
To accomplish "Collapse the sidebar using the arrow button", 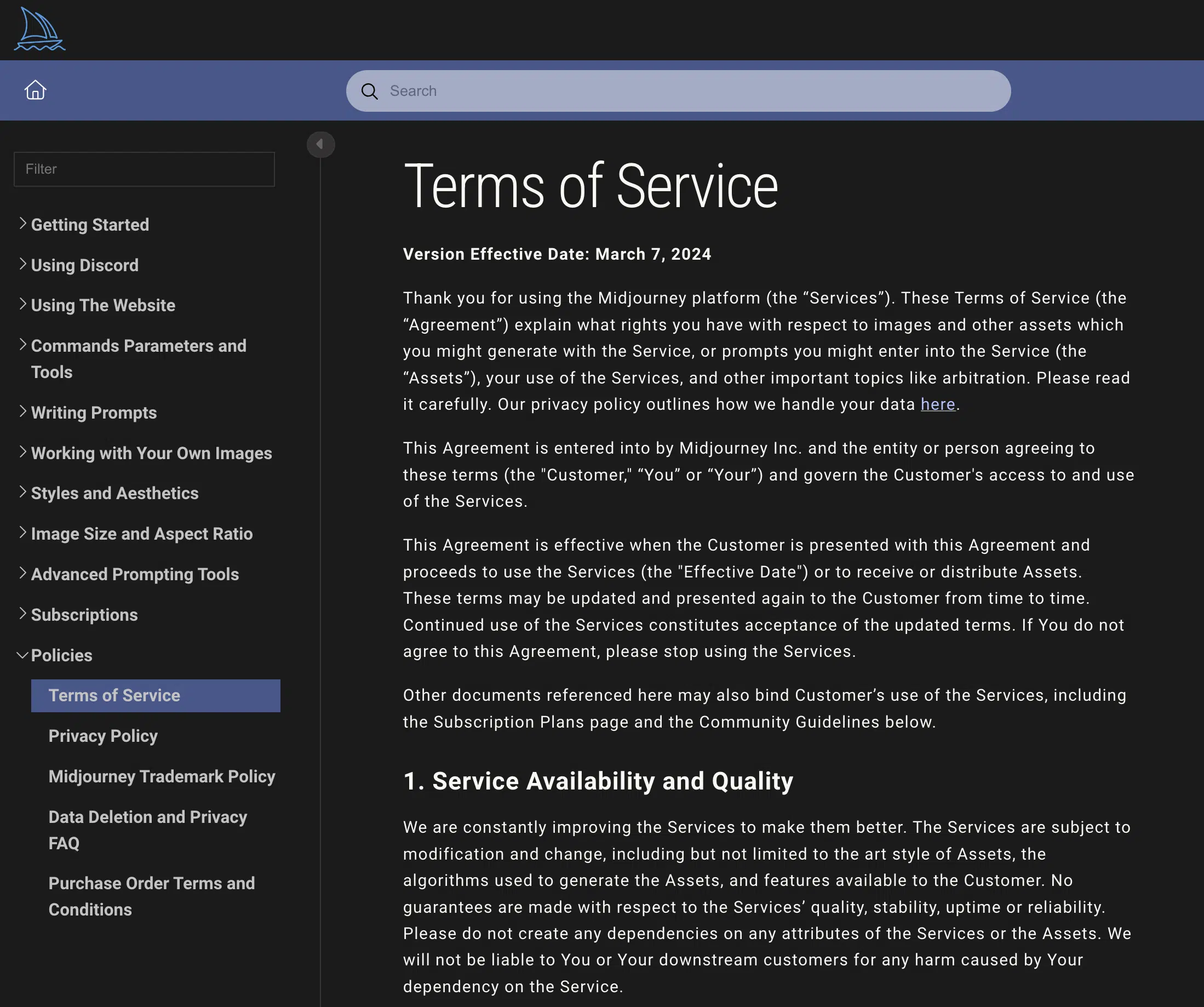I will click(x=321, y=144).
